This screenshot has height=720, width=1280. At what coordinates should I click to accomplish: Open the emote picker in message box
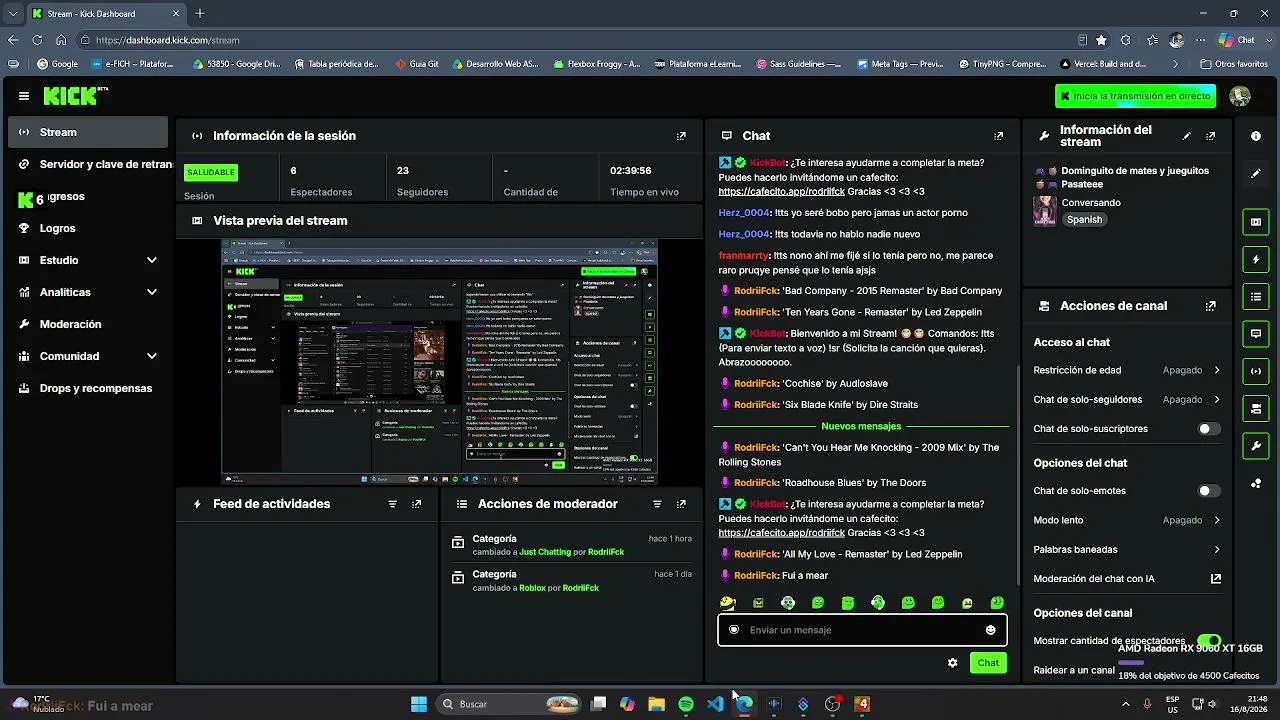pyautogui.click(x=990, y=630)
